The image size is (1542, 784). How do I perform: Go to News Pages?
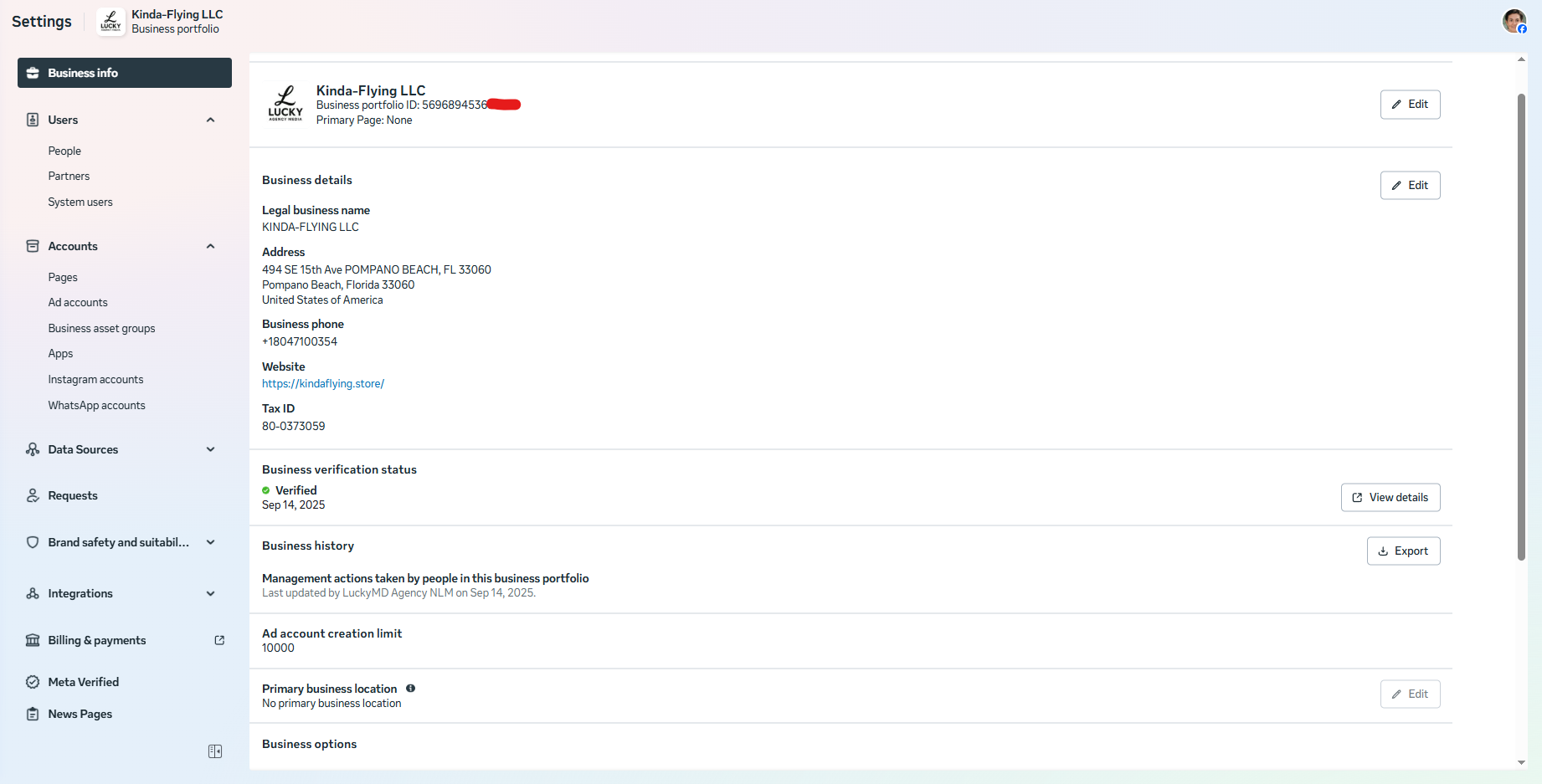pyautogui.click(x=80, y=714)
